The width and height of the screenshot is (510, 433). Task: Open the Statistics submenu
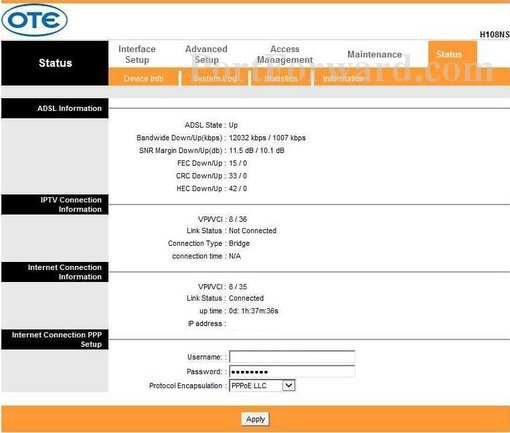point(281,79)
